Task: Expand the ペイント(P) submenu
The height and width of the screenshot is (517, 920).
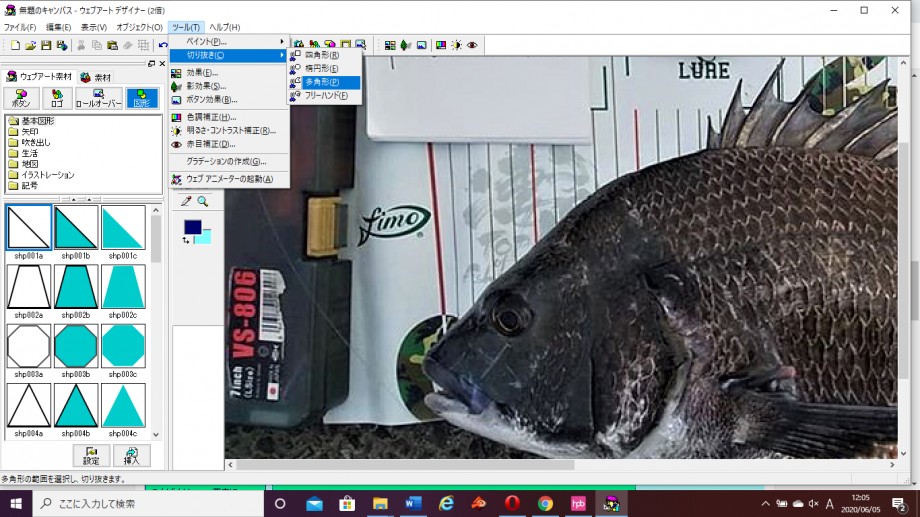Action: (229, 42)
